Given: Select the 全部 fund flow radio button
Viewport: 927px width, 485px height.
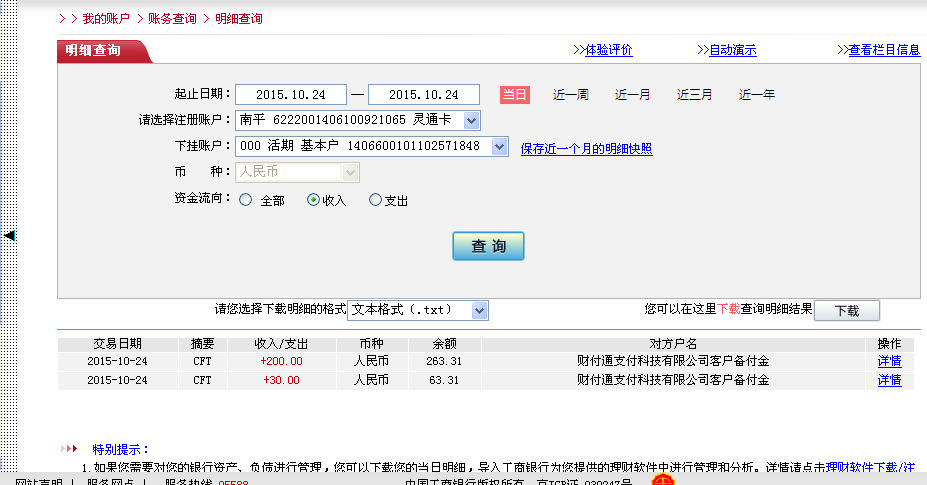Looking at the screenshot, I should point(246,200).
